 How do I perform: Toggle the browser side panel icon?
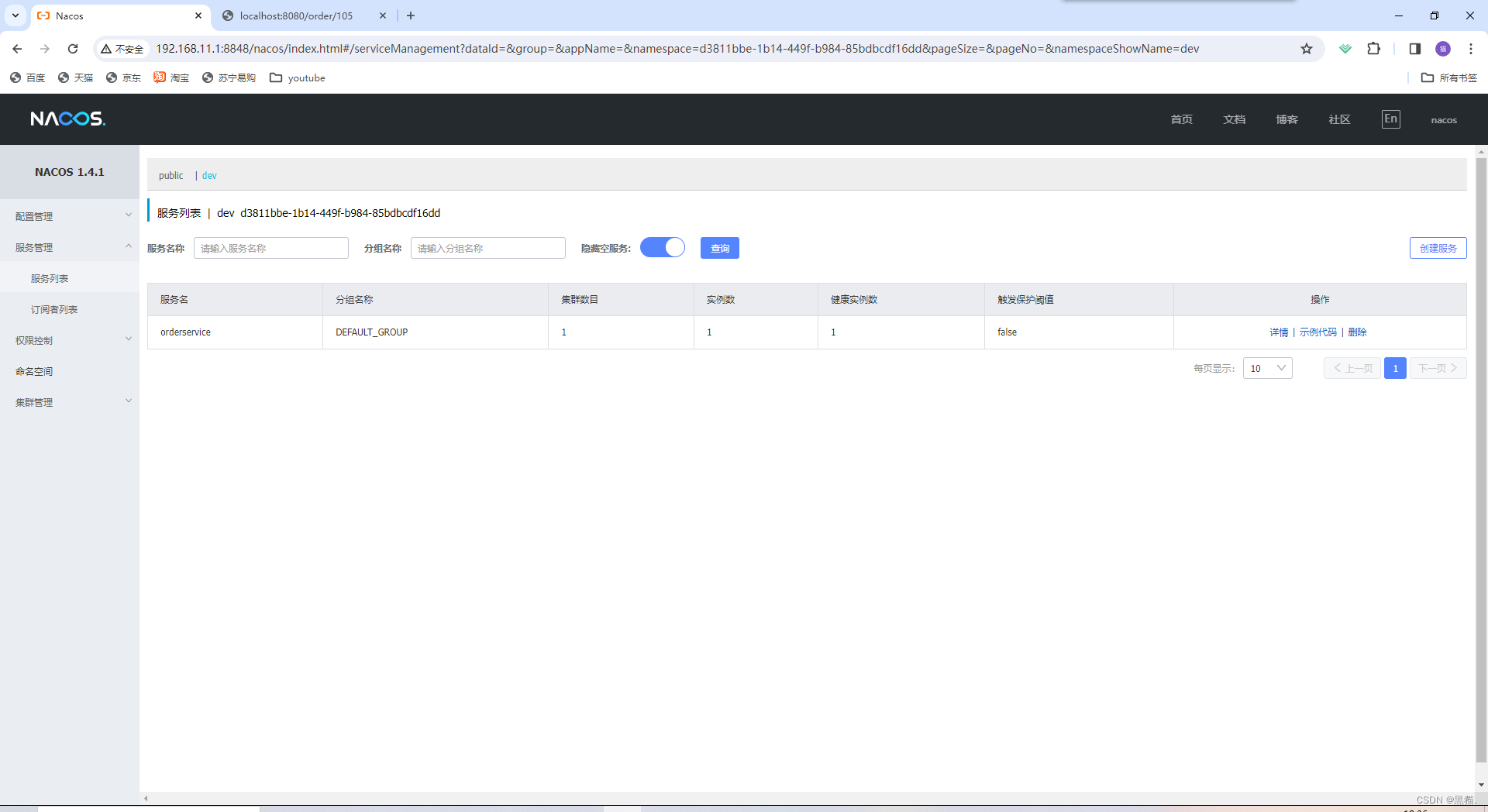(1414, 49)
